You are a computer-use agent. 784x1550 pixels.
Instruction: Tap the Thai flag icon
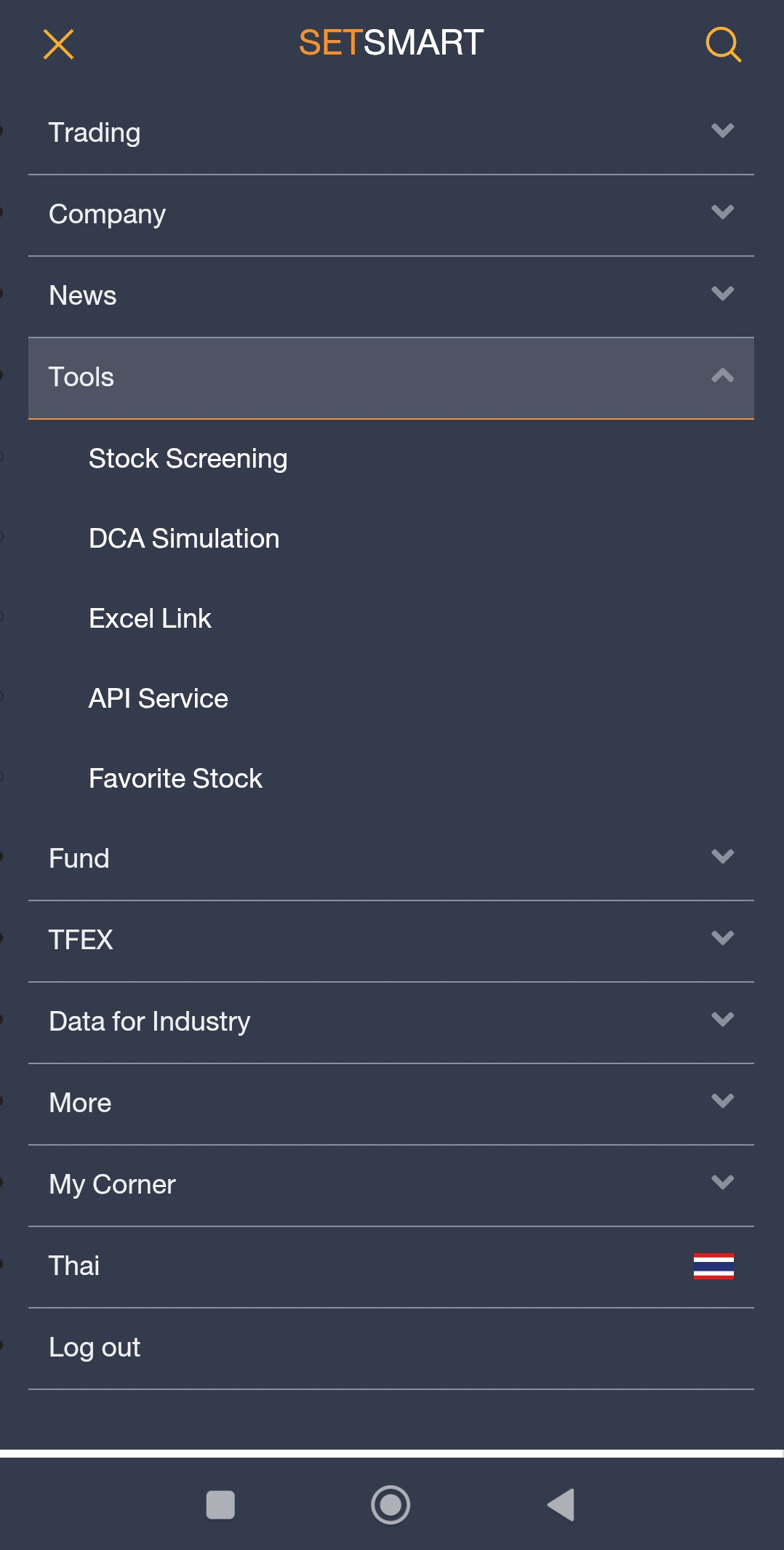click(x=713, y=1266)
